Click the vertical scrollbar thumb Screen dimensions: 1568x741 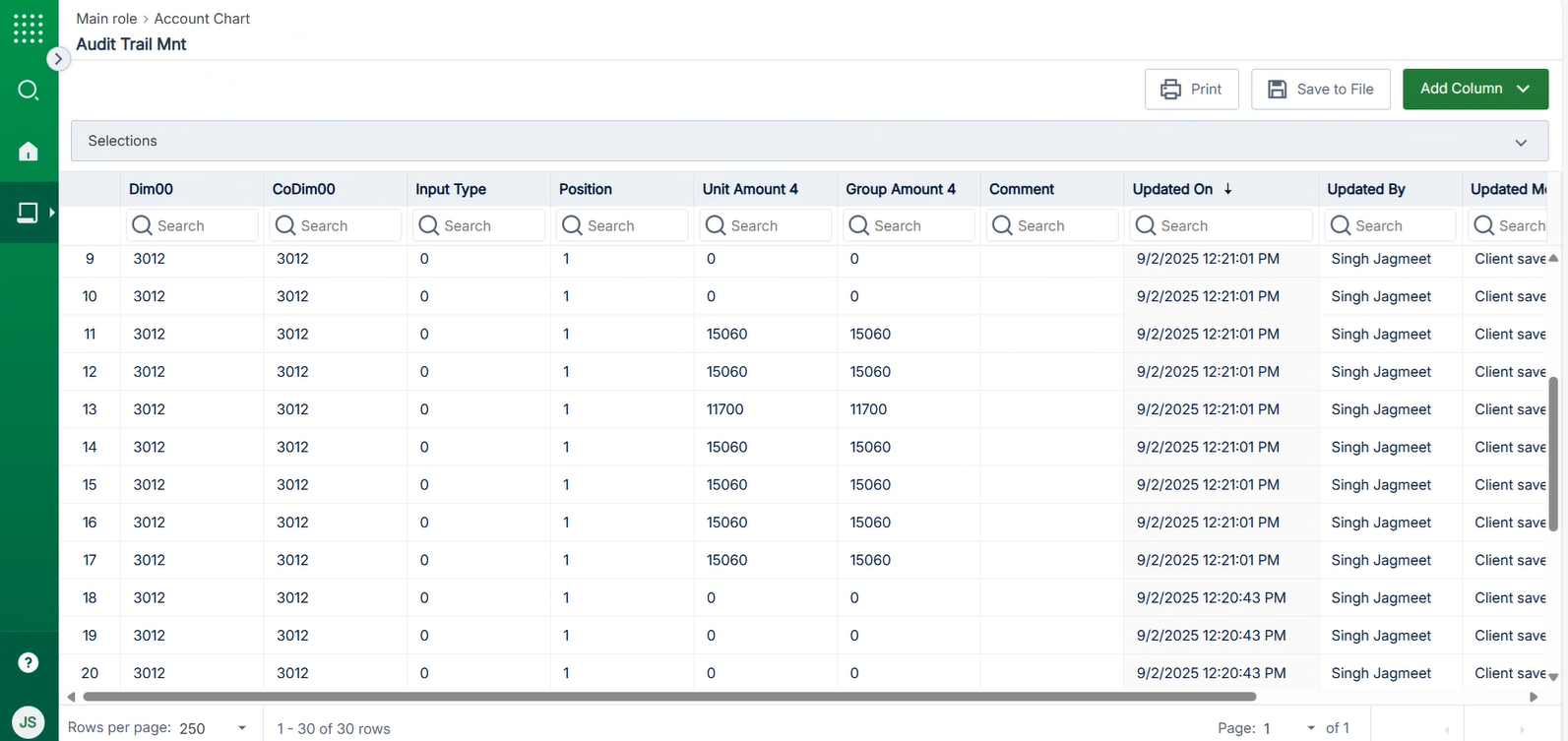(x=1553, y=454)
